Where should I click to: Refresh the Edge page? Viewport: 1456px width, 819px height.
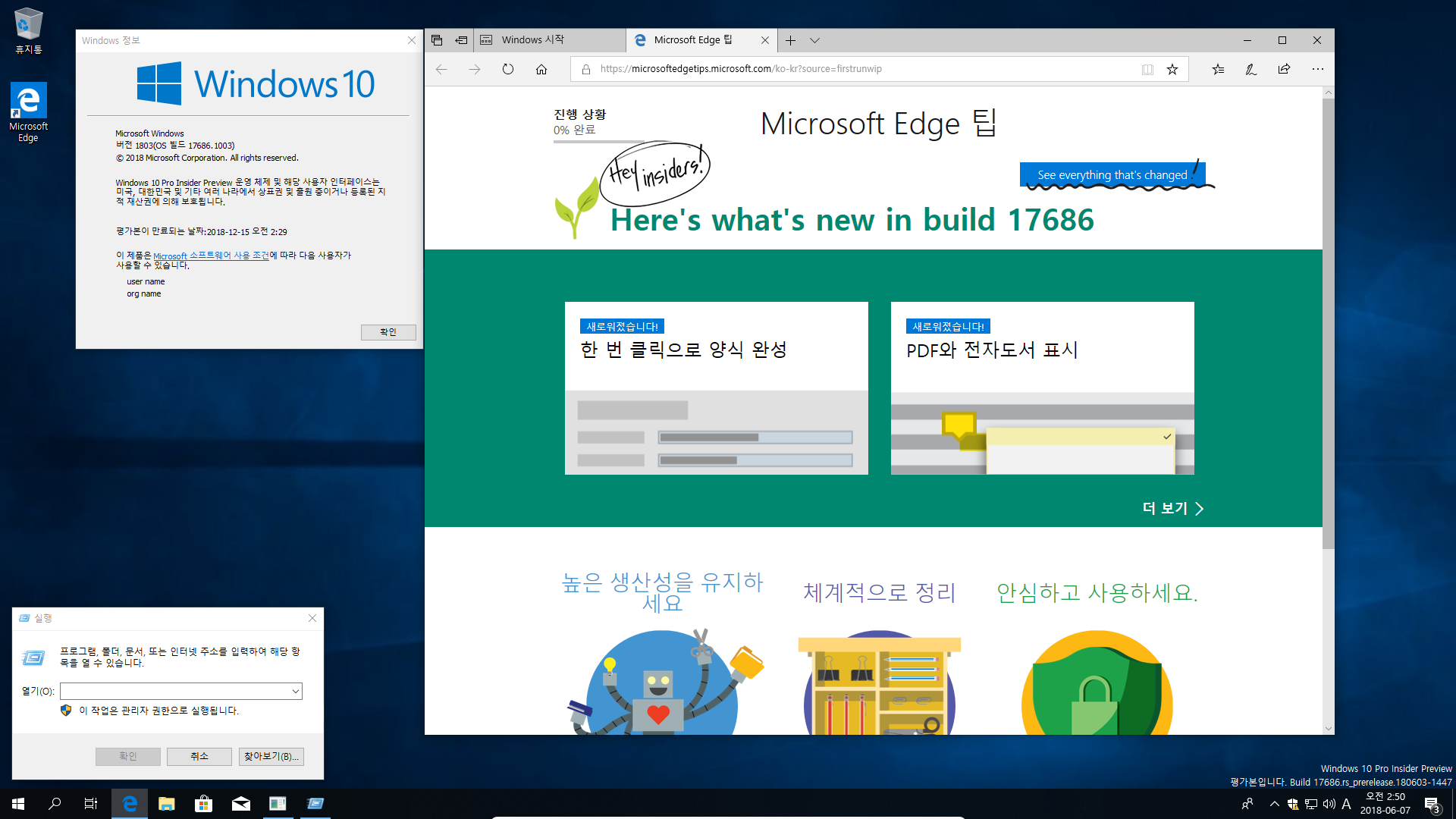(508, 69)
